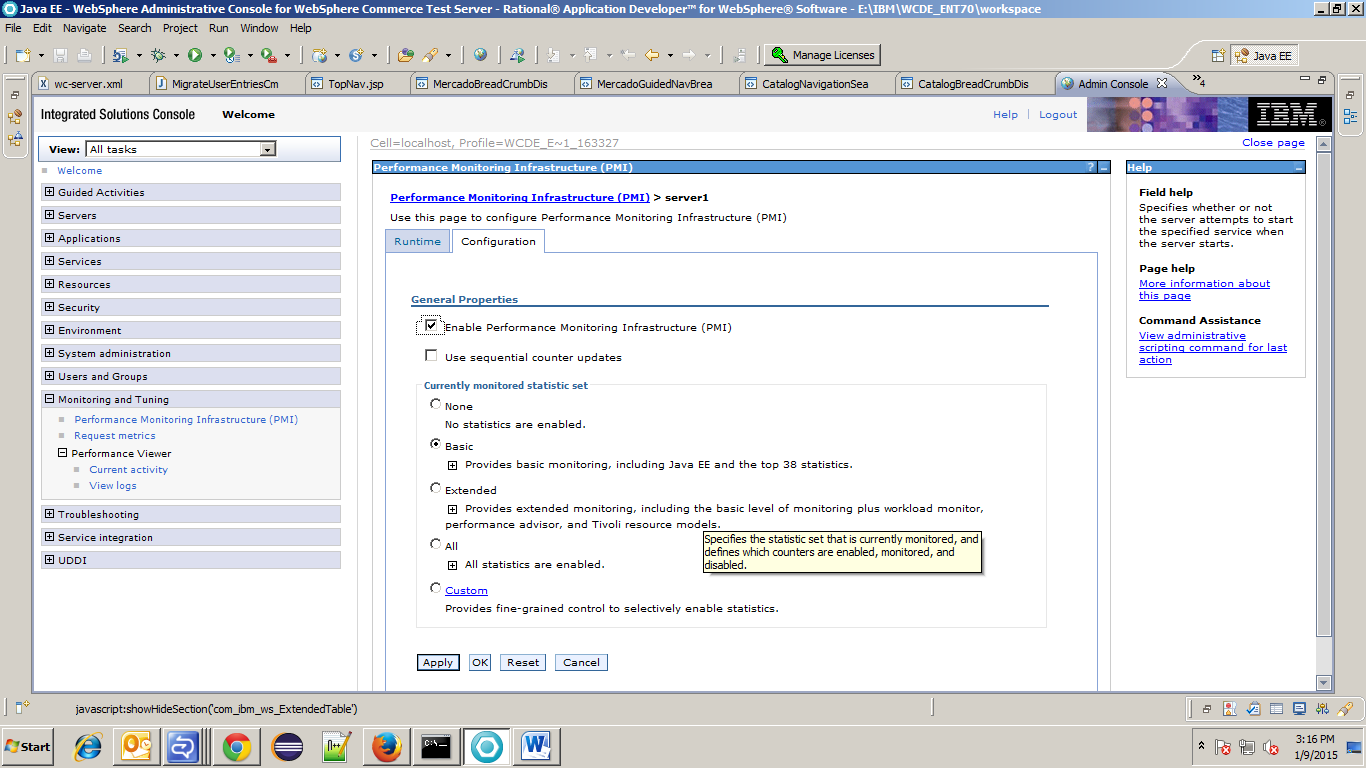Uncheck Enable Performance Monitoring Infrastructure (PMI)
The height and width of the screenshot is (768, 1366).
tap(431, 325)
